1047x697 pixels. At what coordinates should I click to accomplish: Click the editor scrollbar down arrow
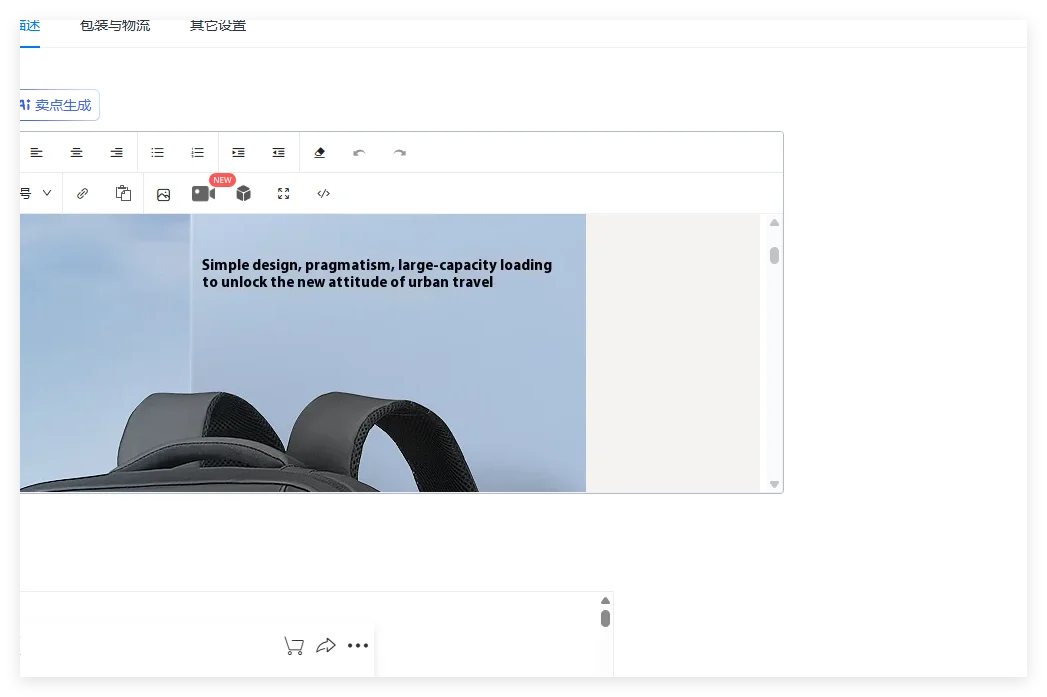point(775,484)
